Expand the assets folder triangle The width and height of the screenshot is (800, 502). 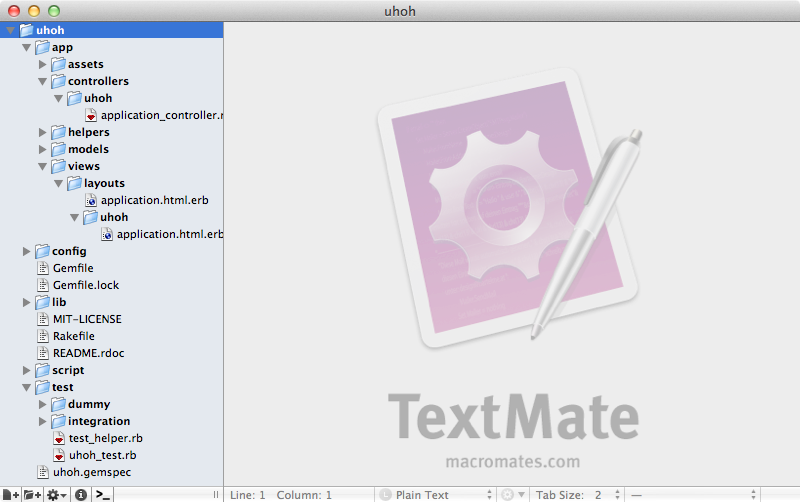[x=42, y=64]
